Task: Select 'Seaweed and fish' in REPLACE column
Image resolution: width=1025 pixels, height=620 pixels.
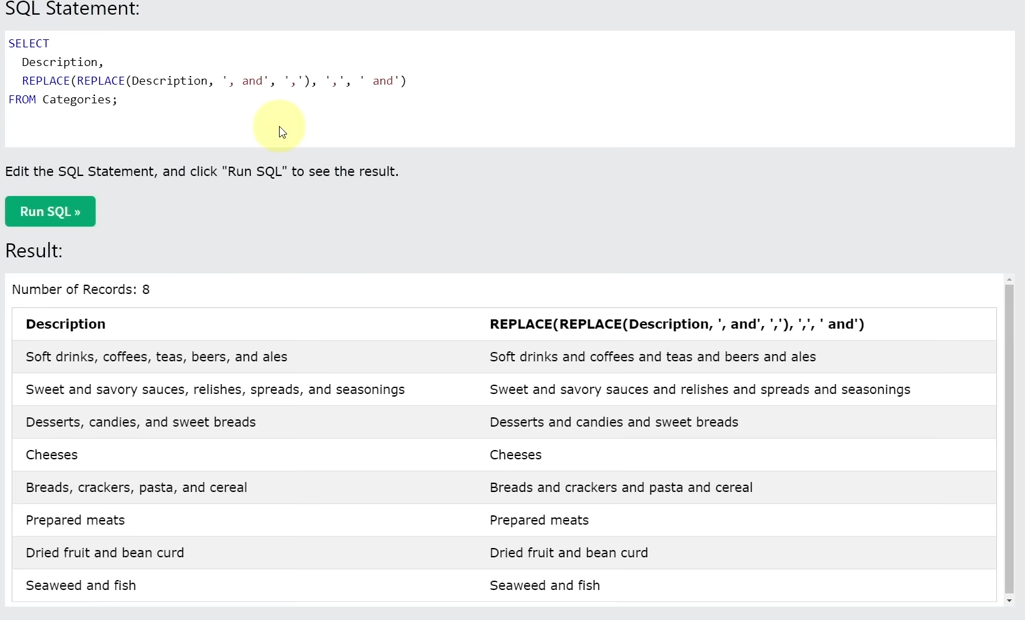Action: 545,585
